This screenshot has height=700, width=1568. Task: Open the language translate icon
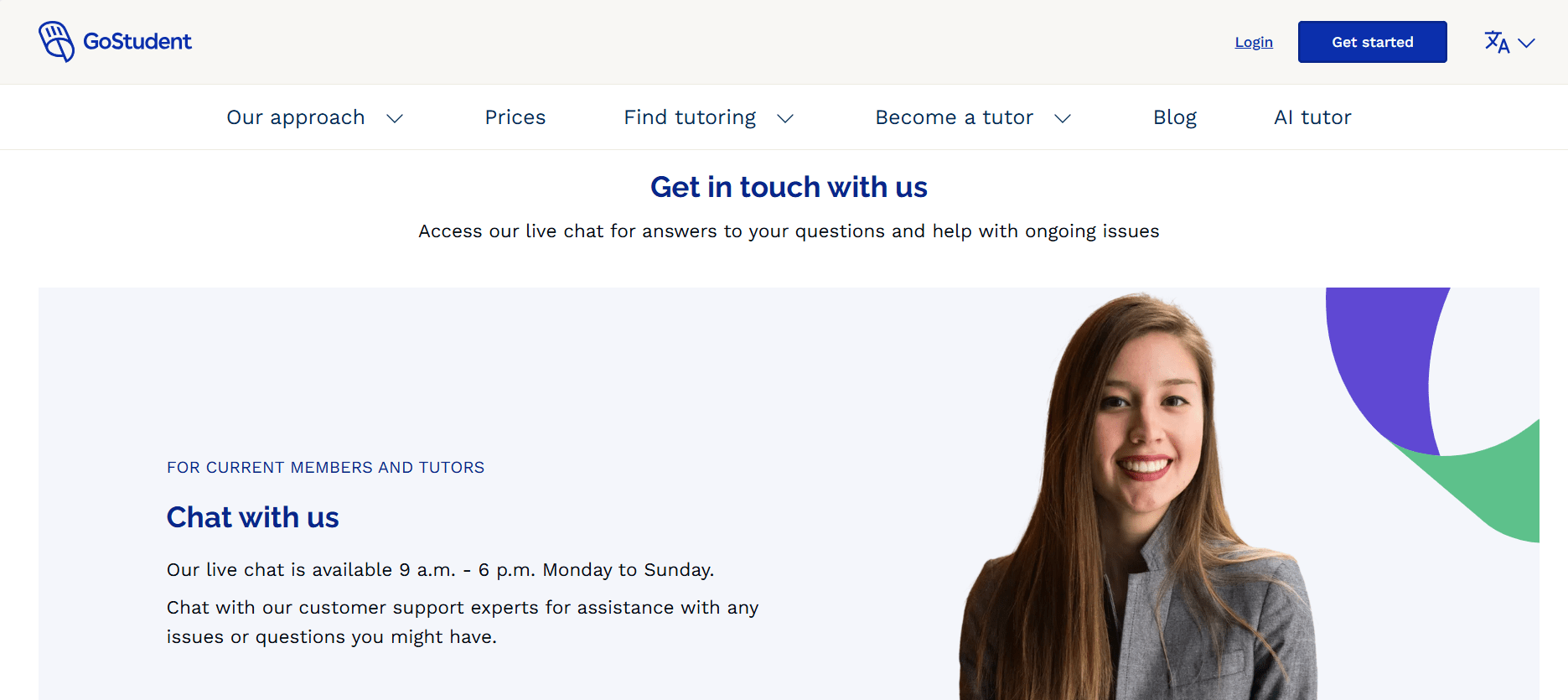click(x=1497, y=42)
